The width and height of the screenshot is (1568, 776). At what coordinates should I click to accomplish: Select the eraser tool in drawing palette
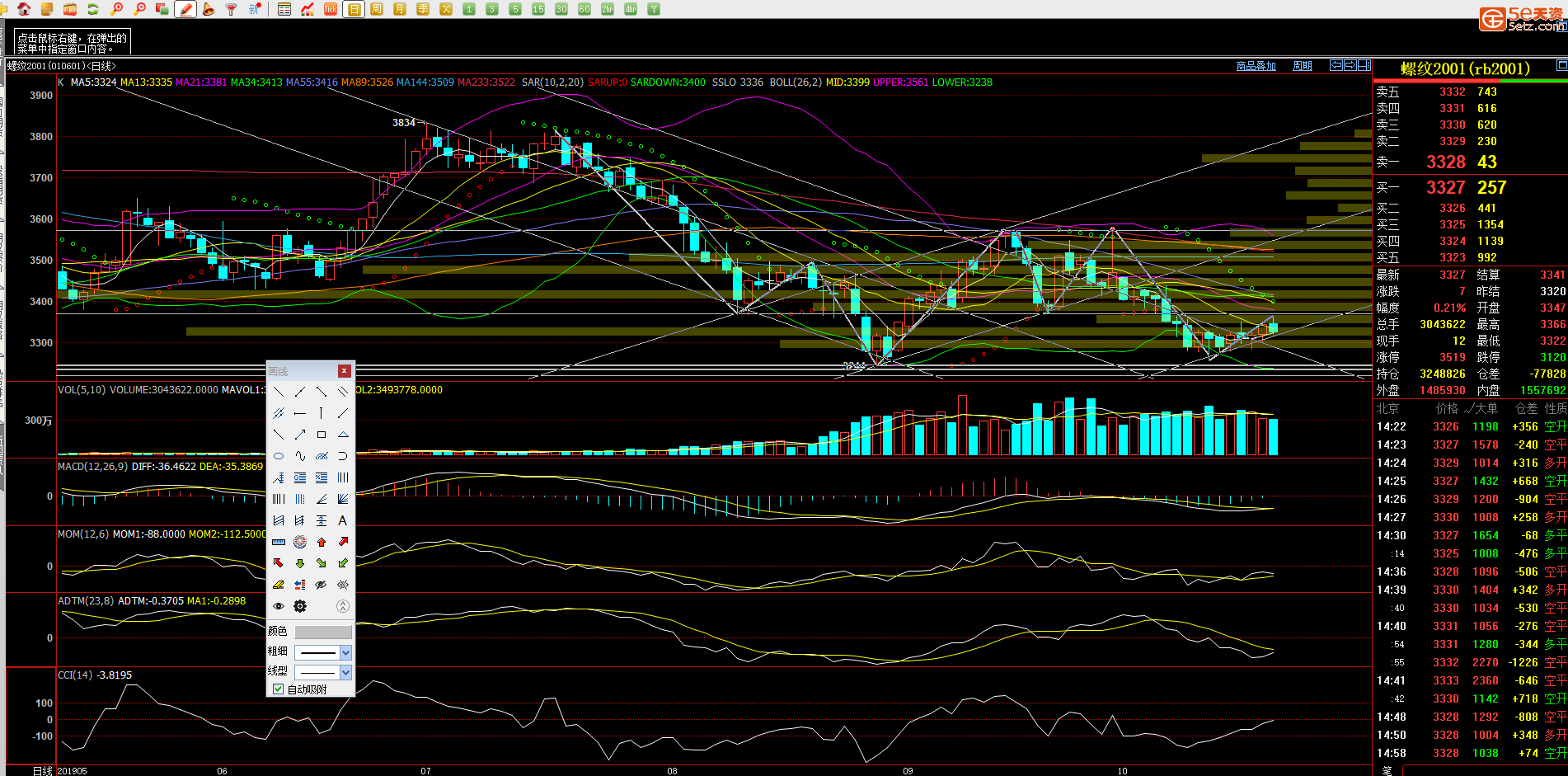279,585
